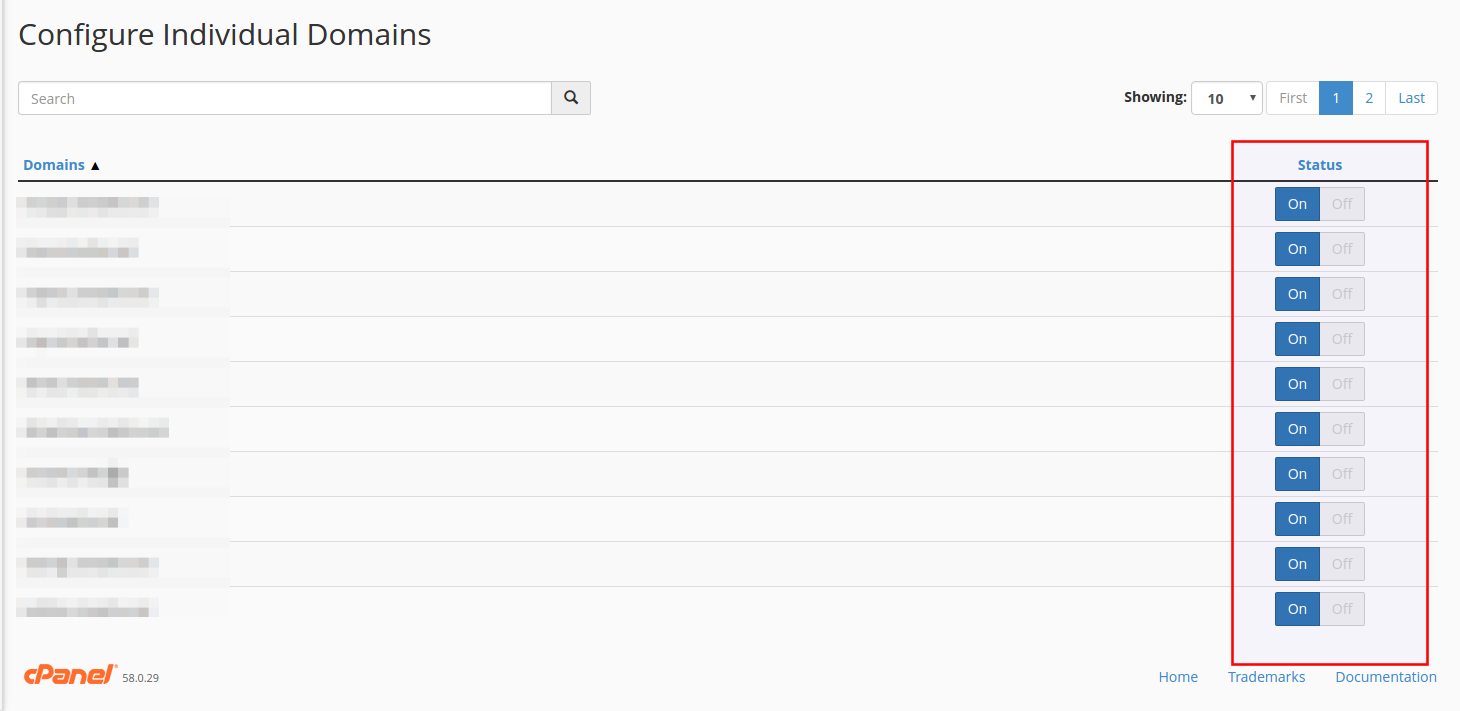Viewport: 1460px width, 711px height.
Task: Click the Status column header
Action: coord(1319,164)
